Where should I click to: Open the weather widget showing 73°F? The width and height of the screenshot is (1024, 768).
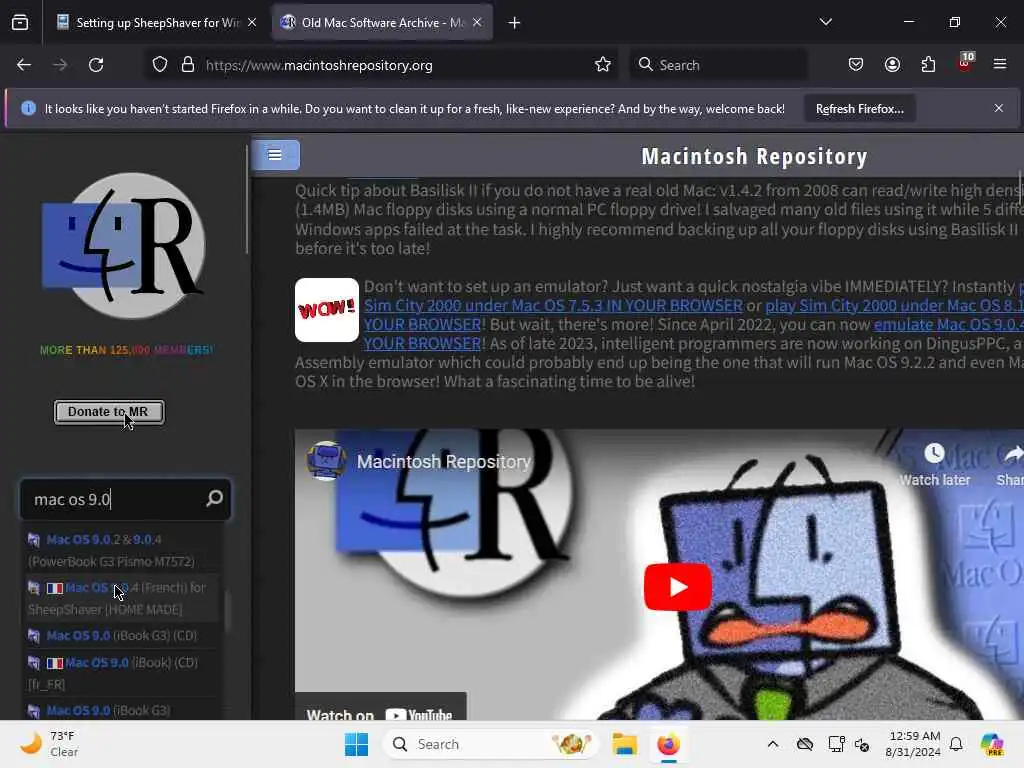pos(49,744)
